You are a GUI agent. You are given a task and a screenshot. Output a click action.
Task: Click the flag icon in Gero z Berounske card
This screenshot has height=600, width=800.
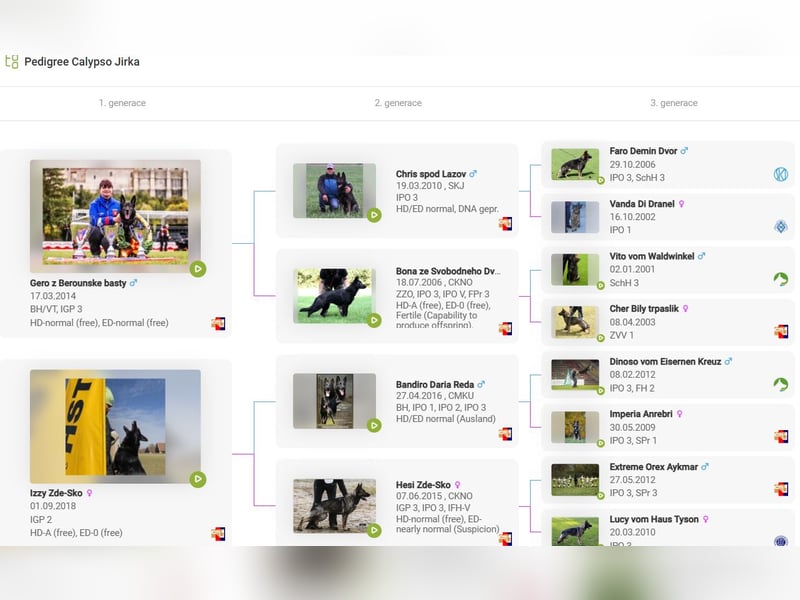pyautogui.click(x=218, y=323)
